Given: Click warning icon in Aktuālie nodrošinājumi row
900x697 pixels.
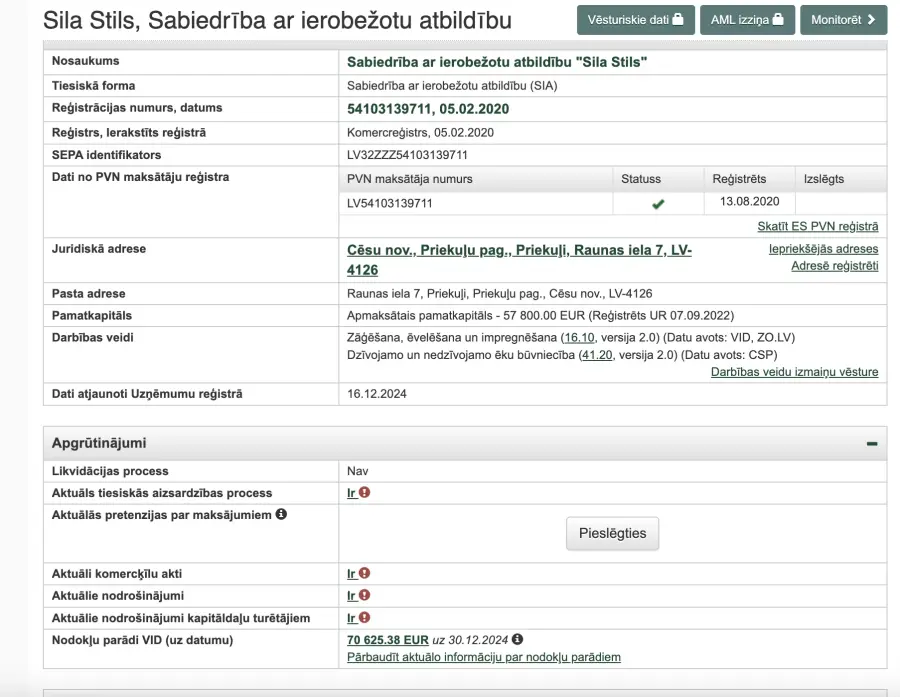Looking at the screenshot, I should [364, 595].
